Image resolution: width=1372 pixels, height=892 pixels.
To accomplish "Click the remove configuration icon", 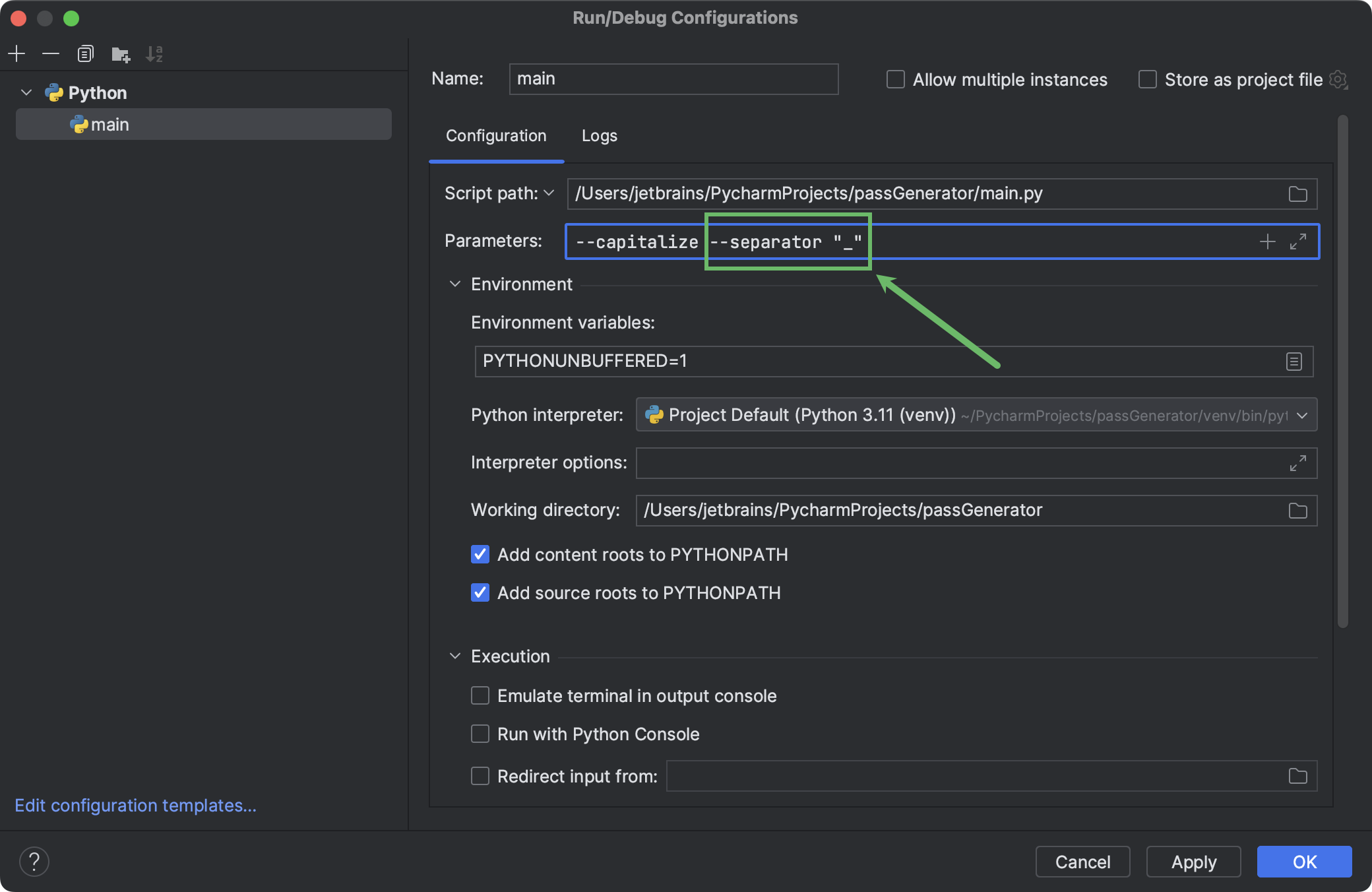I will [x=51, y=53].
